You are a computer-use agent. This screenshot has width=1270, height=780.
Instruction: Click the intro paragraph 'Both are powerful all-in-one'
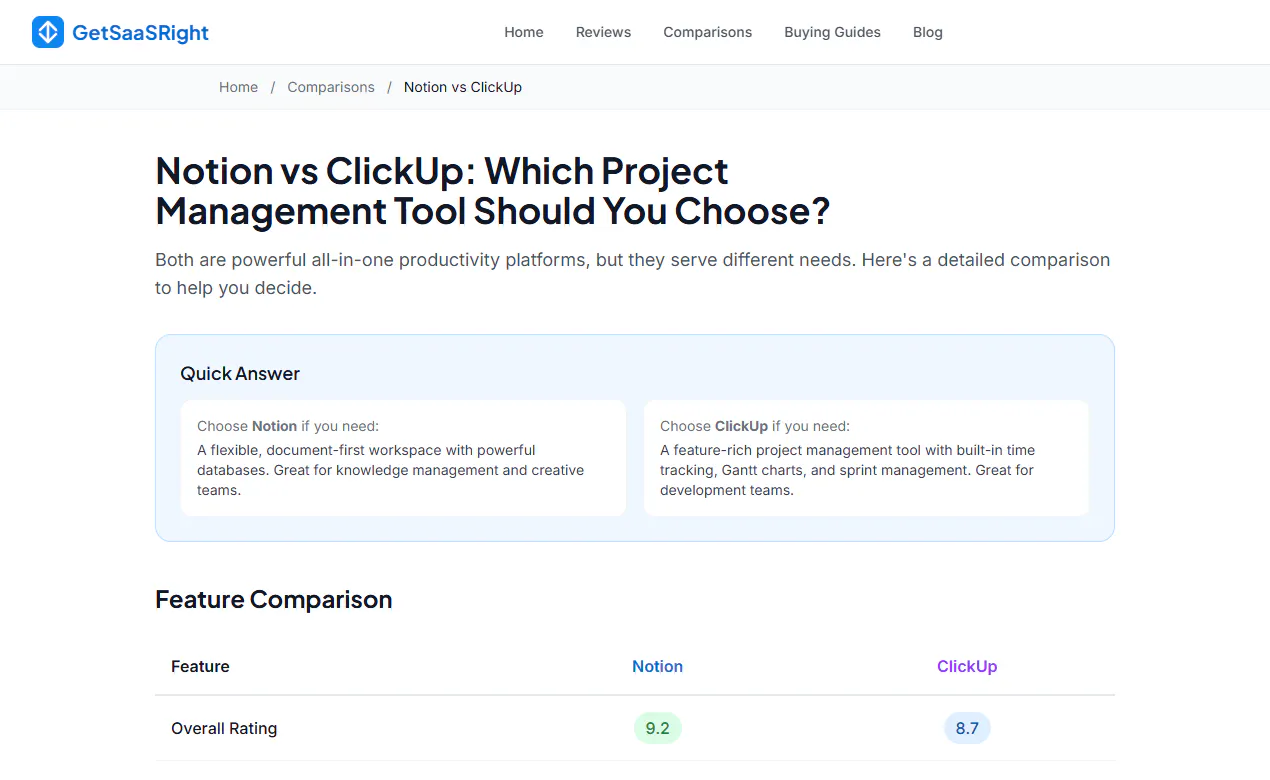tap(633, 273)
